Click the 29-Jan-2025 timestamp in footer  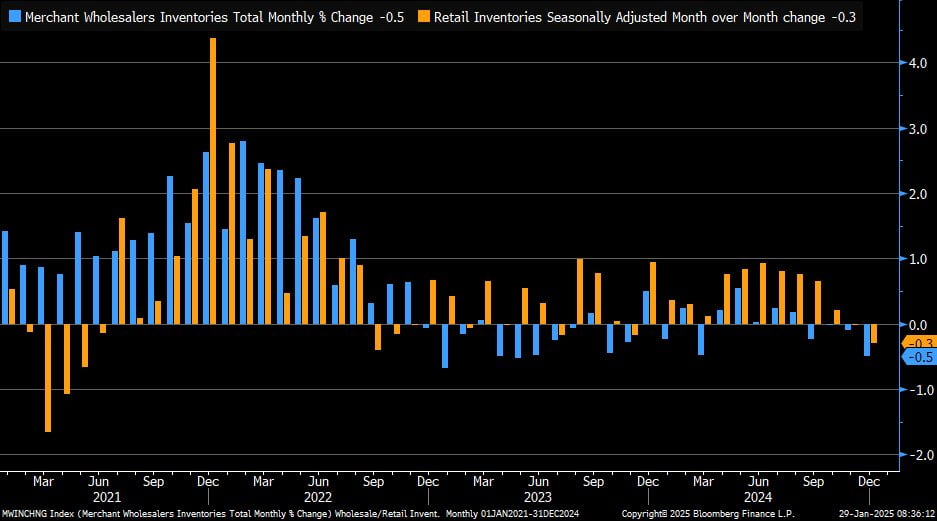click(883, 513)
